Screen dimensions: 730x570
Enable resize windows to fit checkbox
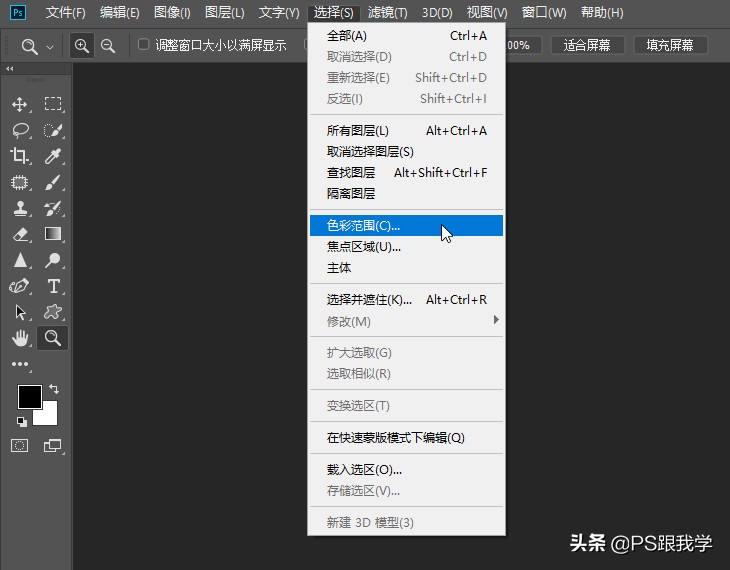pyautogui.click(x=143, y=45)
